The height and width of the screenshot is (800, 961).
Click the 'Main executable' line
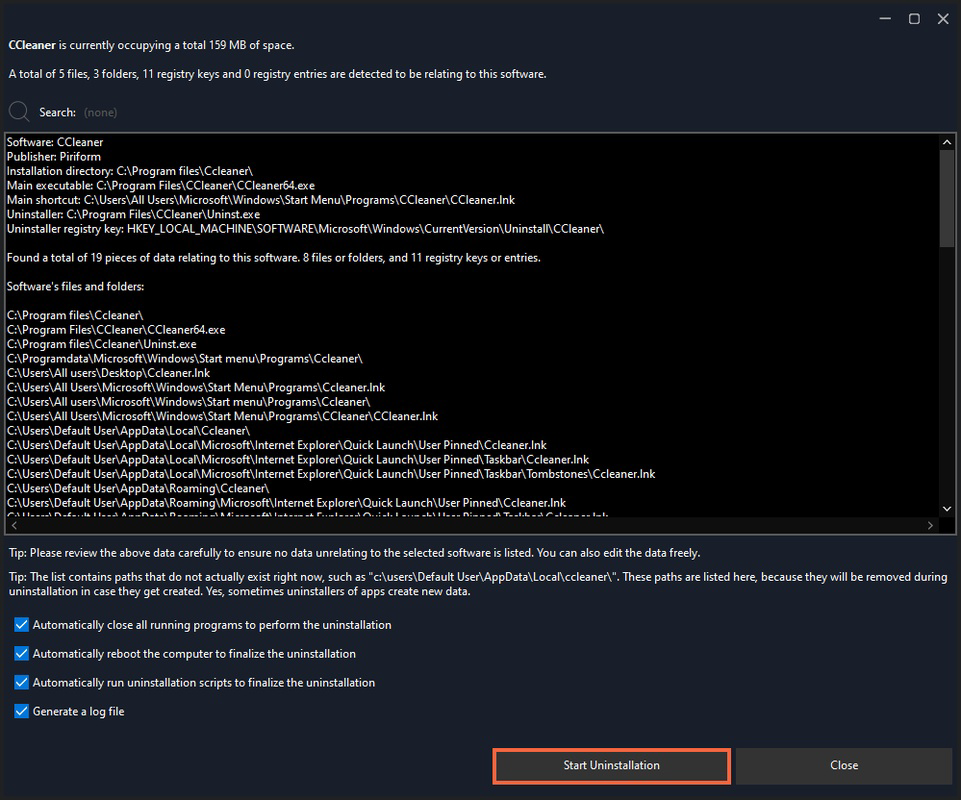point(161,185)
